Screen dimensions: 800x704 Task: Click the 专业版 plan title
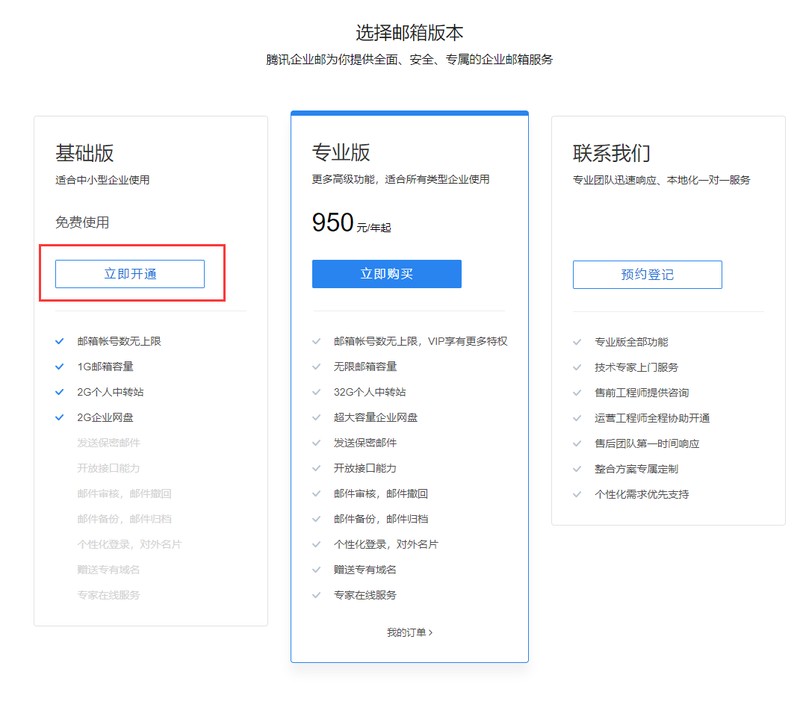tap(341, 152)
